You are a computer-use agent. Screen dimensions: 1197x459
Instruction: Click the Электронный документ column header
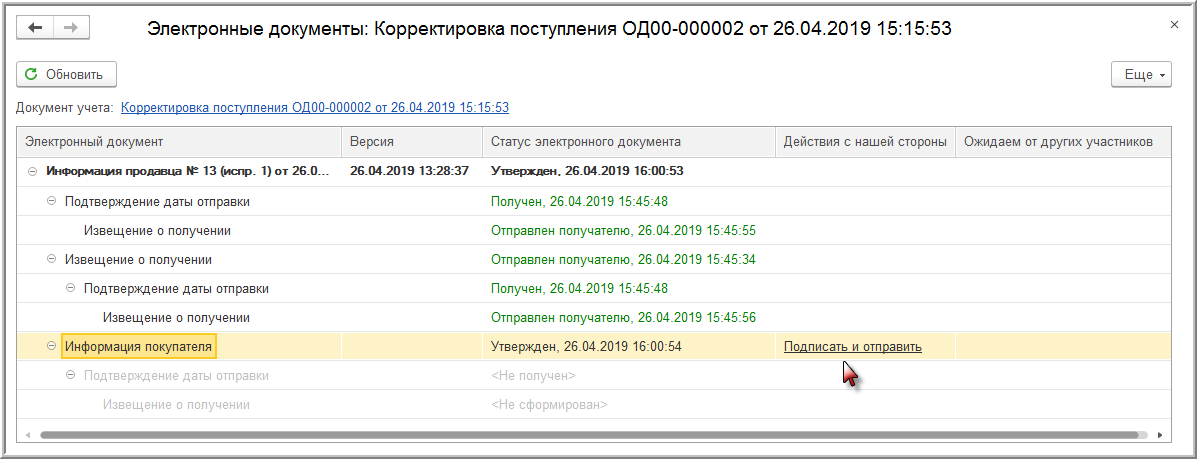click(94, 142)
